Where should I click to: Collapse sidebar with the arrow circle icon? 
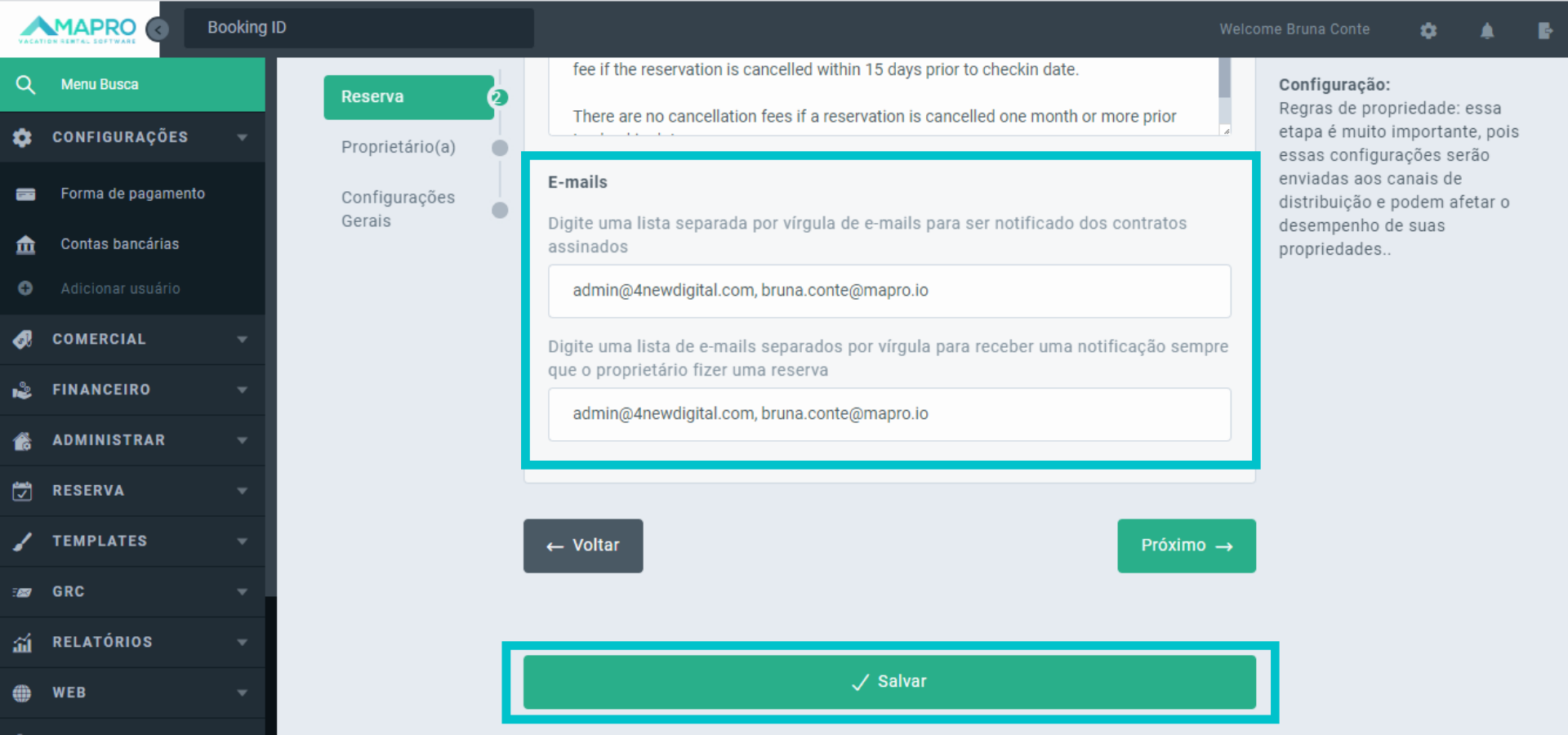[x=158, y=29]
